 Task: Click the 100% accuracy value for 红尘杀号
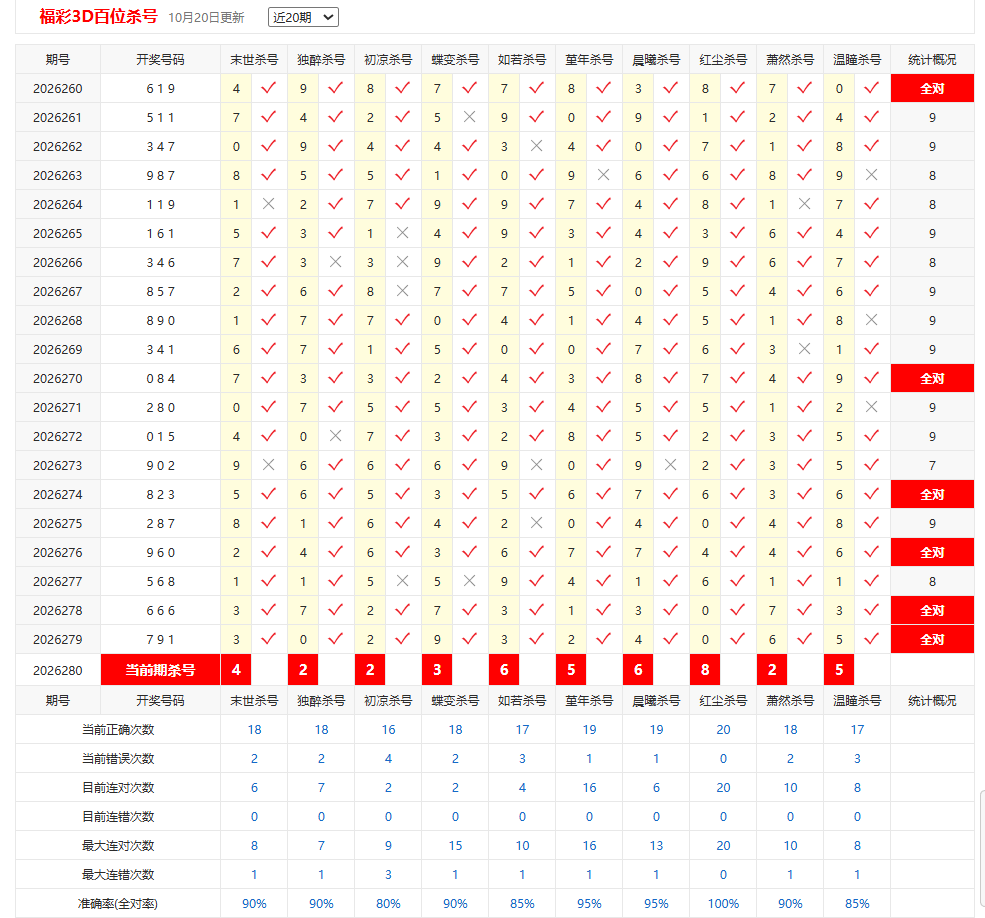coord(723,904)
